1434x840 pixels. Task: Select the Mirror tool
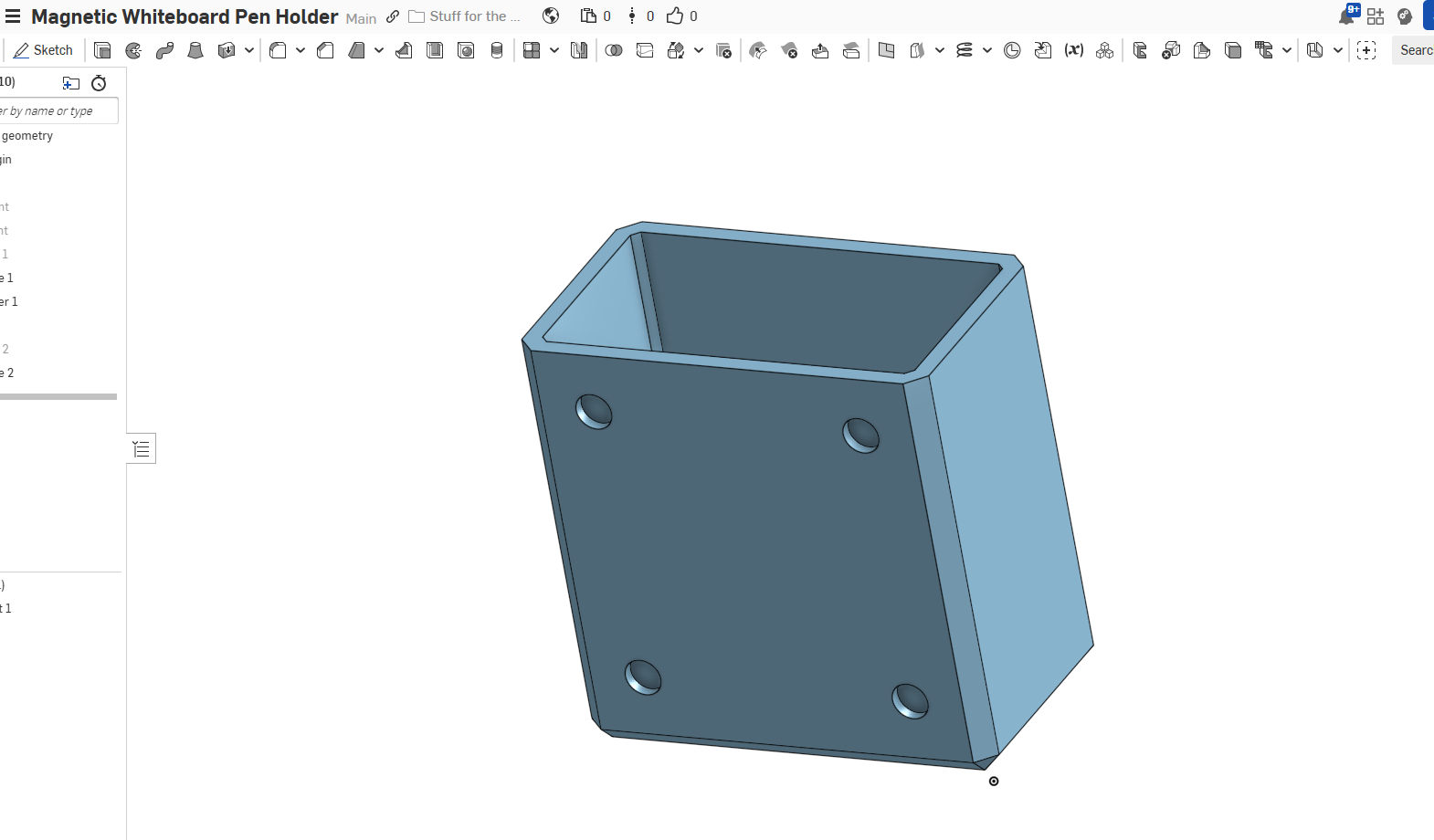(x=579, y=50)
